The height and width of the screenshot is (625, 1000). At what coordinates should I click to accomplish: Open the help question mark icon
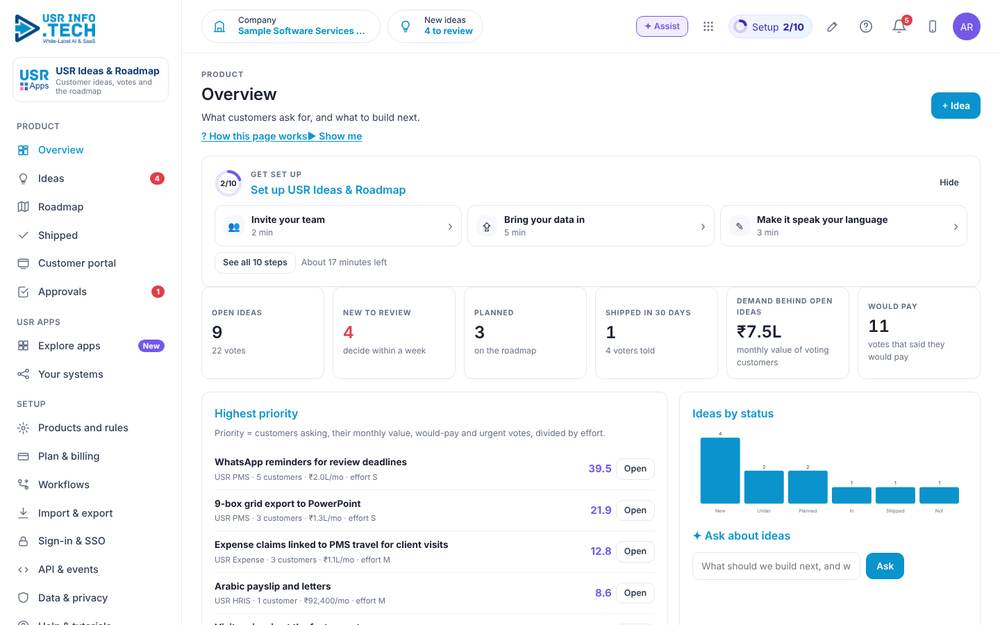click(x=865, y=26)
